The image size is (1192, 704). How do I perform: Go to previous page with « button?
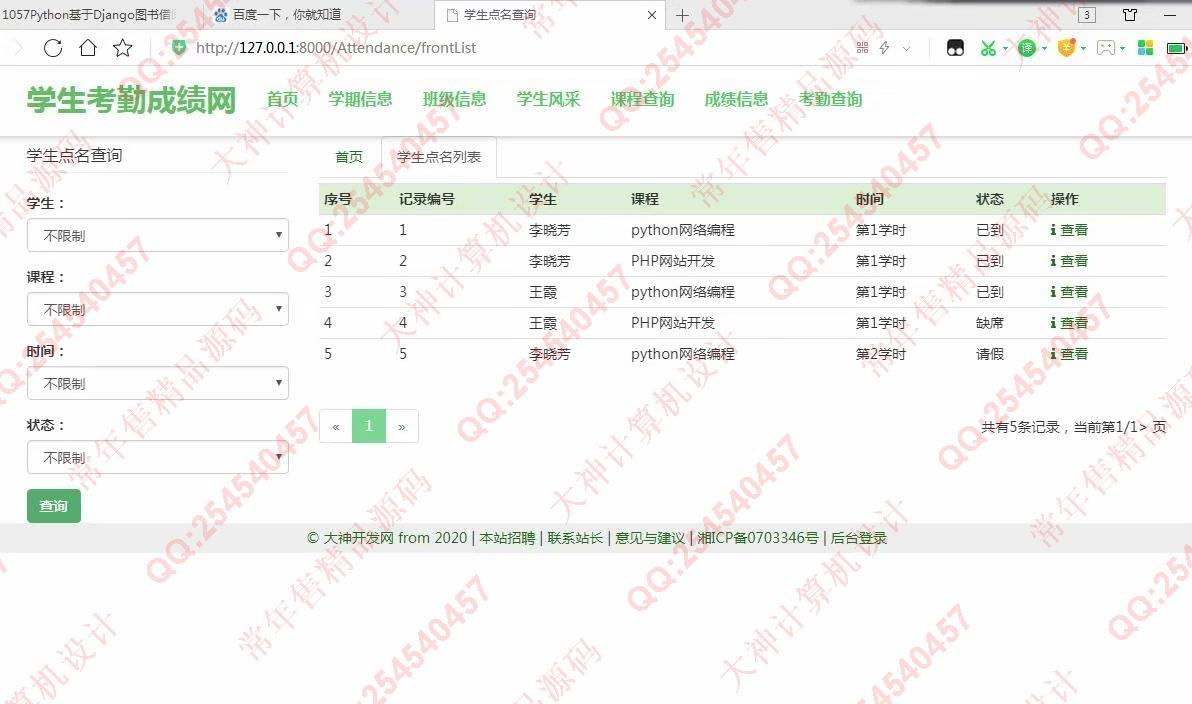[335, 427]
